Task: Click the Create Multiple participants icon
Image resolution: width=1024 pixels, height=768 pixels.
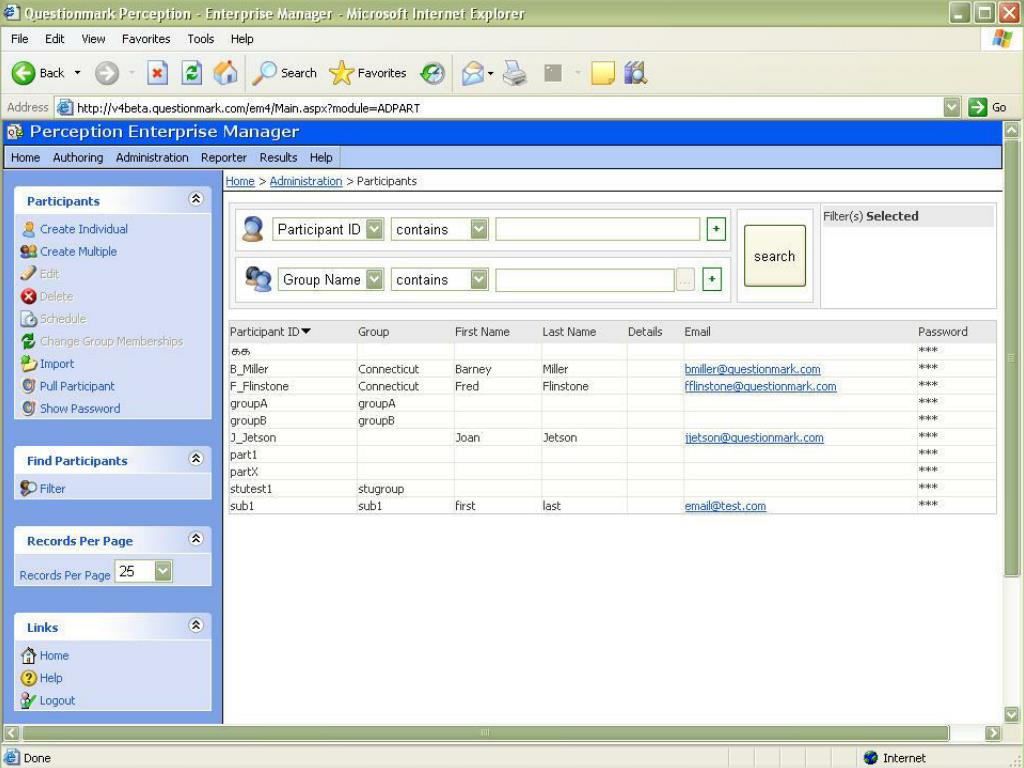Action: point(28,251)
